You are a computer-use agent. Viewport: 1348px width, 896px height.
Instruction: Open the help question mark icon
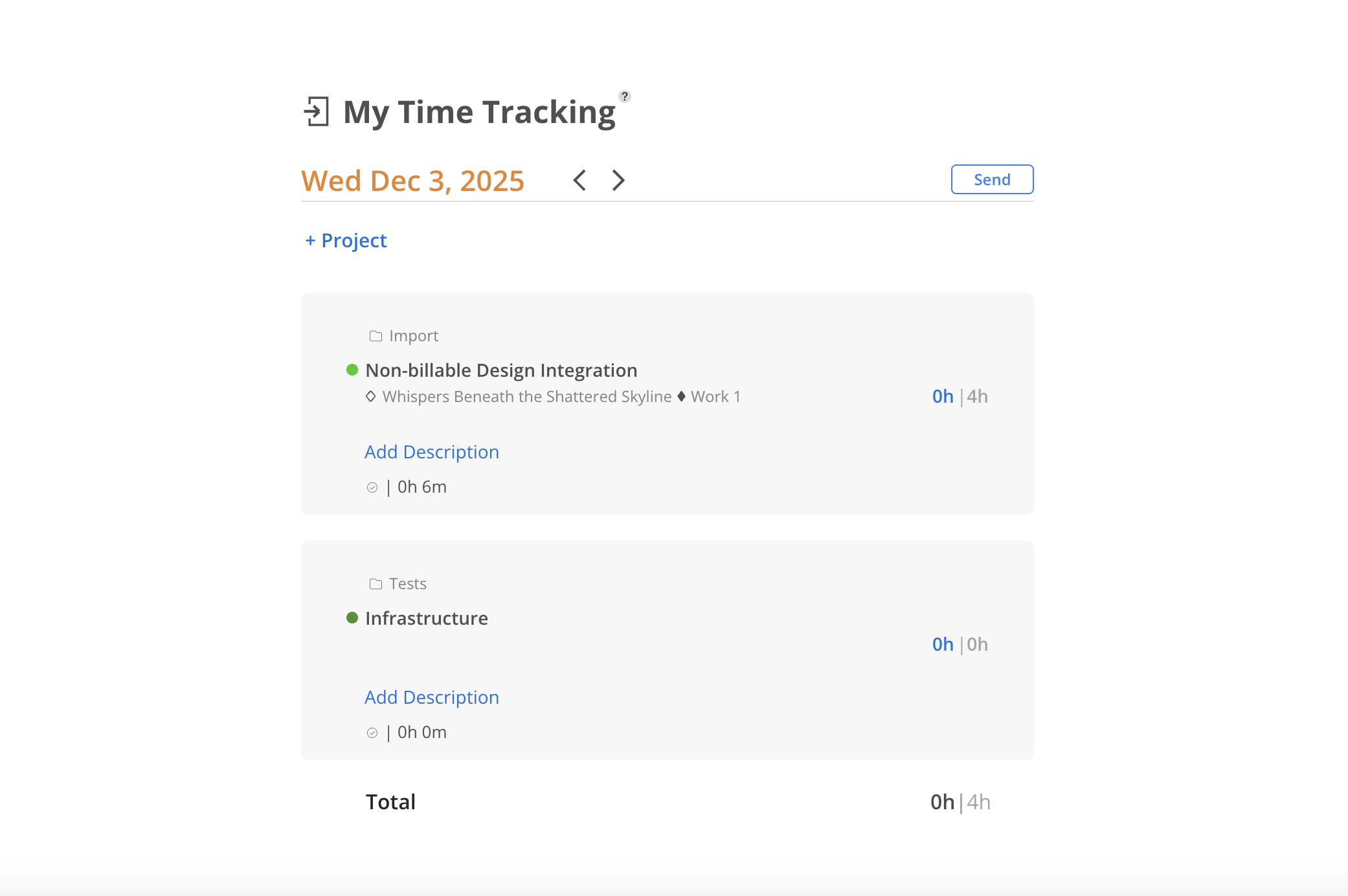coord(625,96)
